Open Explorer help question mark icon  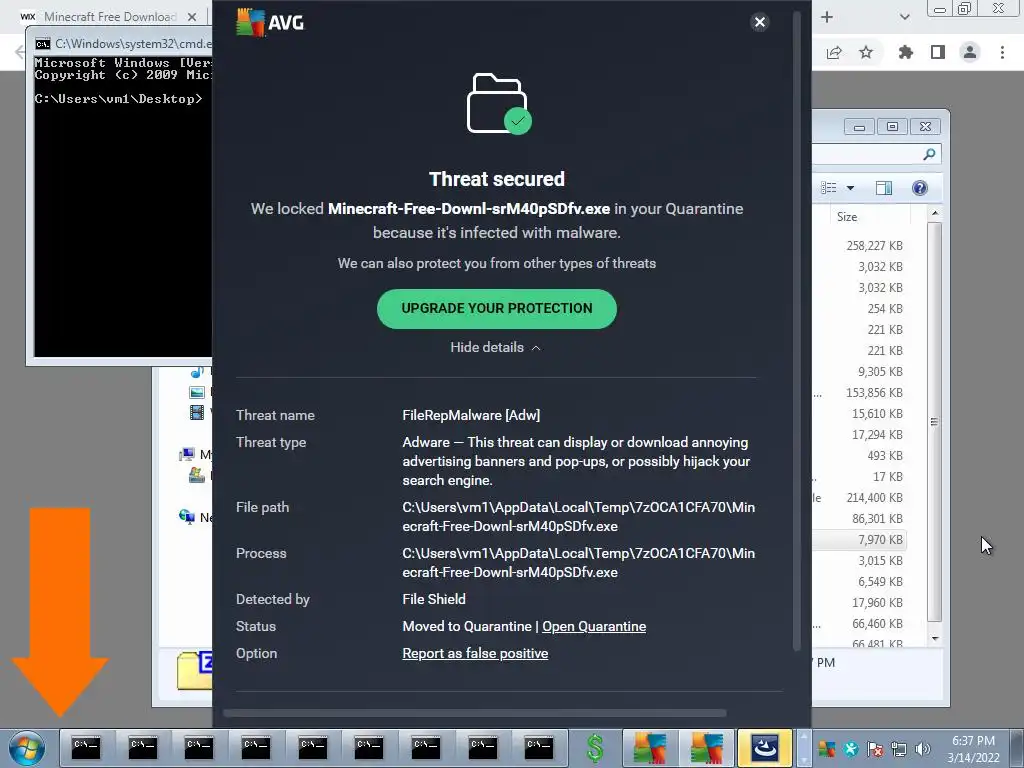pos(920,188)
